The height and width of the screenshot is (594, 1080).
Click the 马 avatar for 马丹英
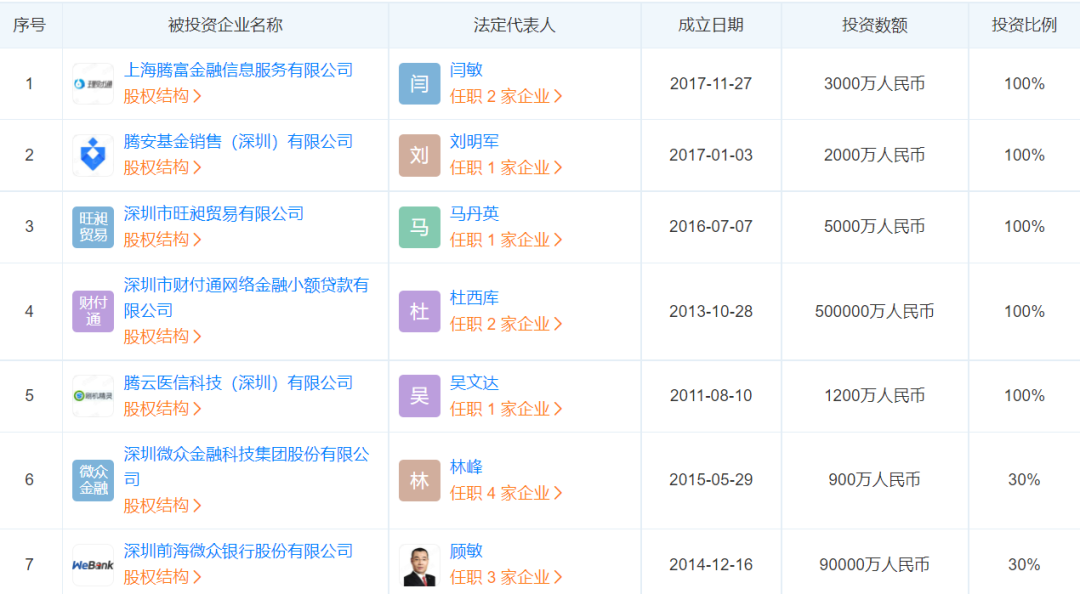coord(419,227)
